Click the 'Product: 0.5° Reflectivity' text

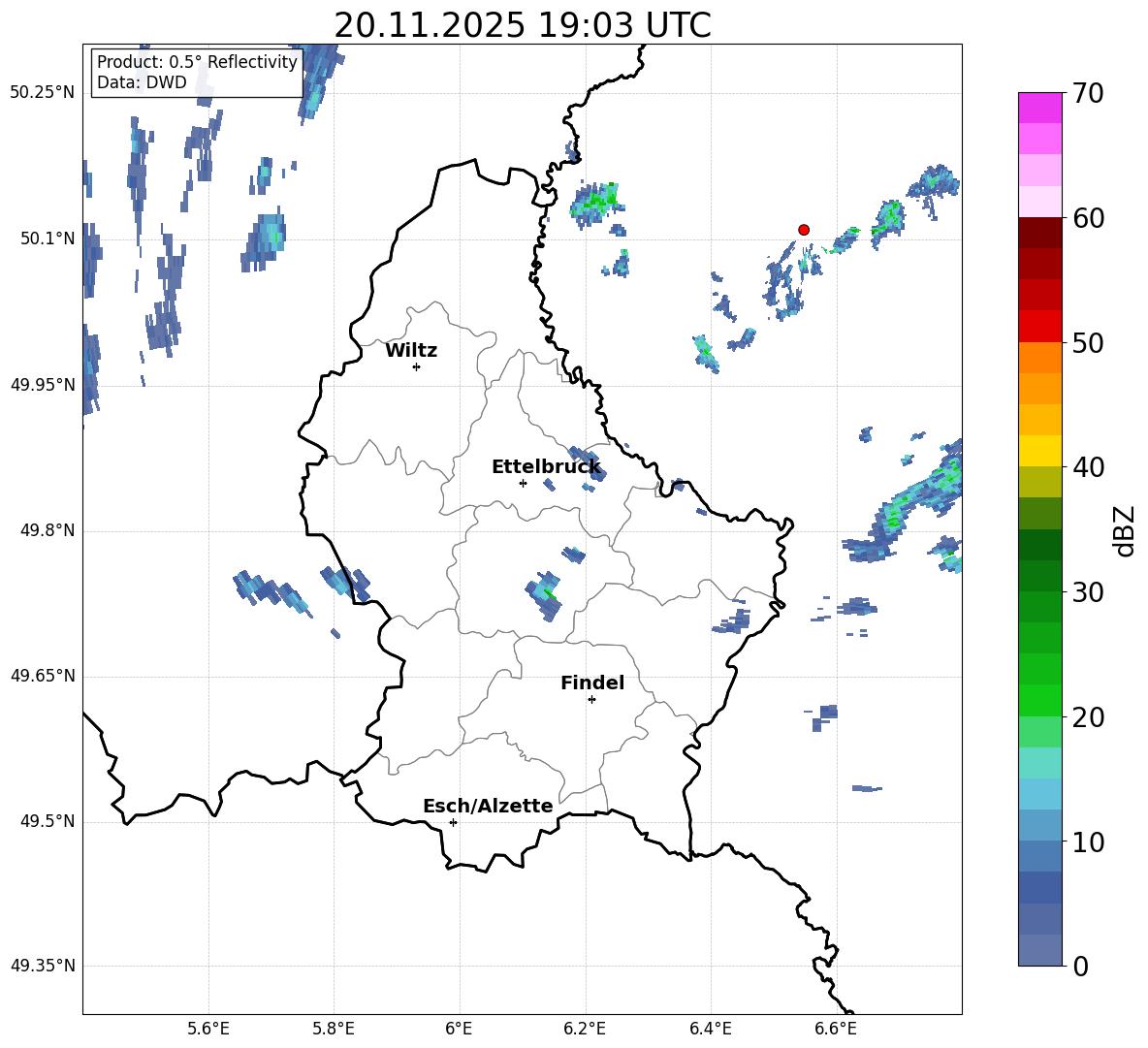point(197,61)
